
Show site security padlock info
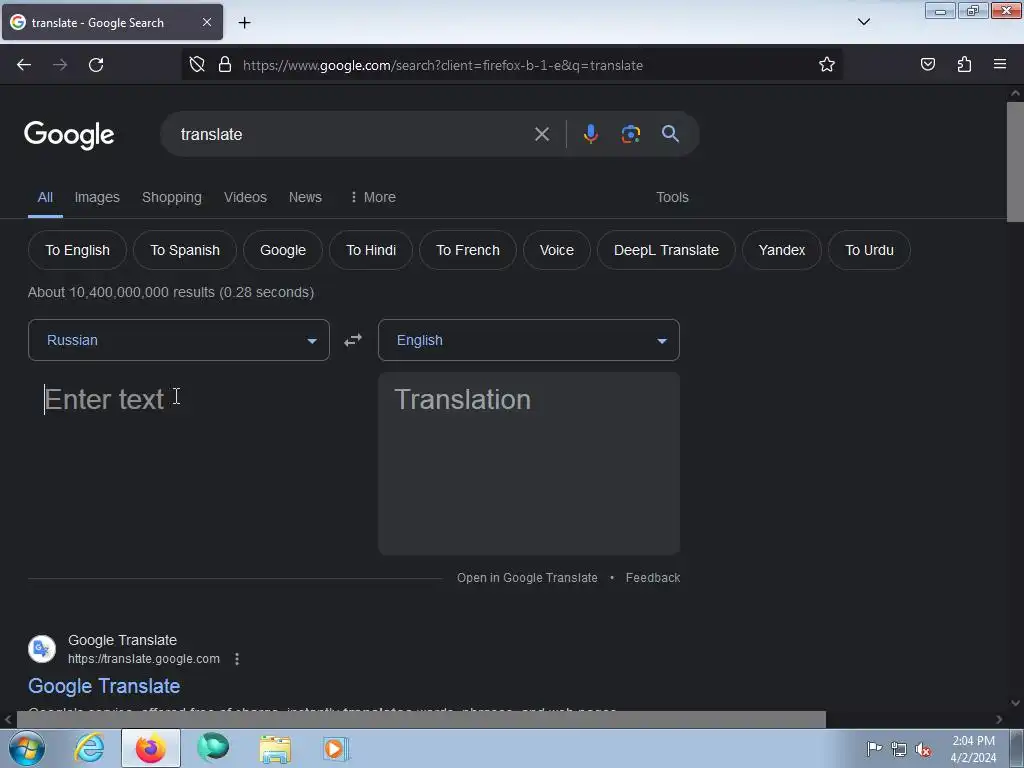(225, 65)
